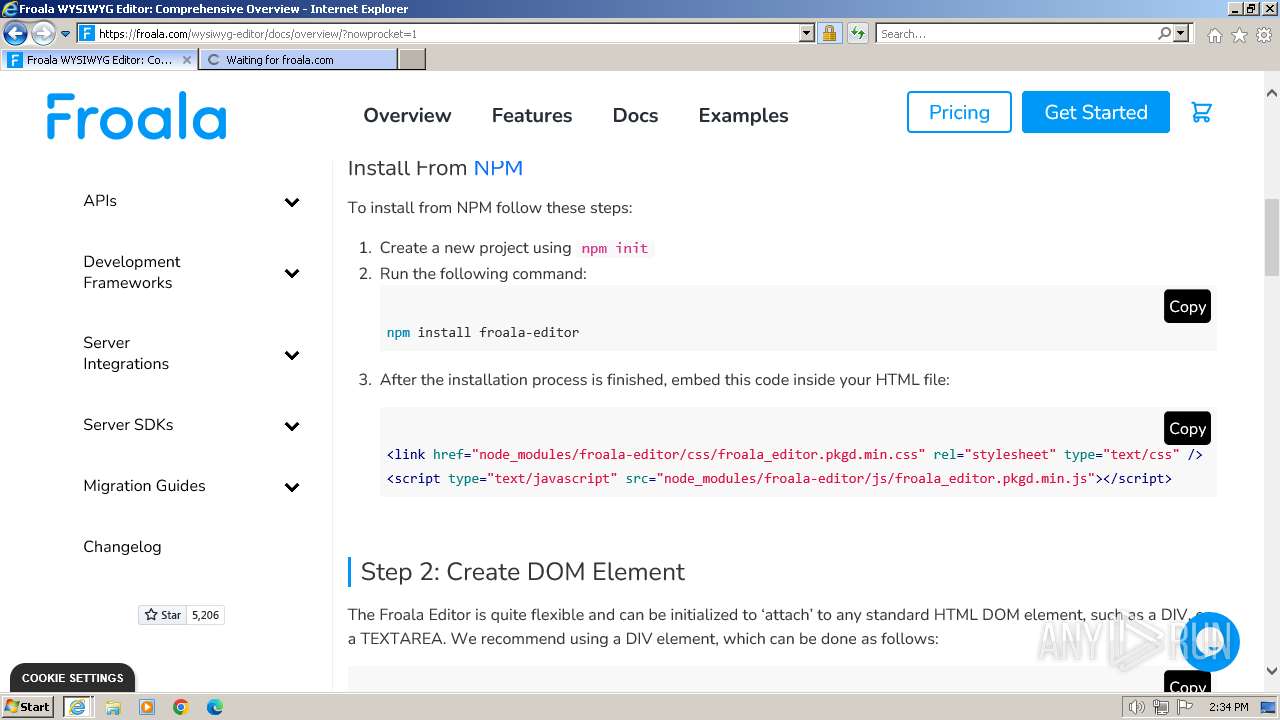Click the 'npm init' inline code

pyautogui.click(x=615, y=248)
